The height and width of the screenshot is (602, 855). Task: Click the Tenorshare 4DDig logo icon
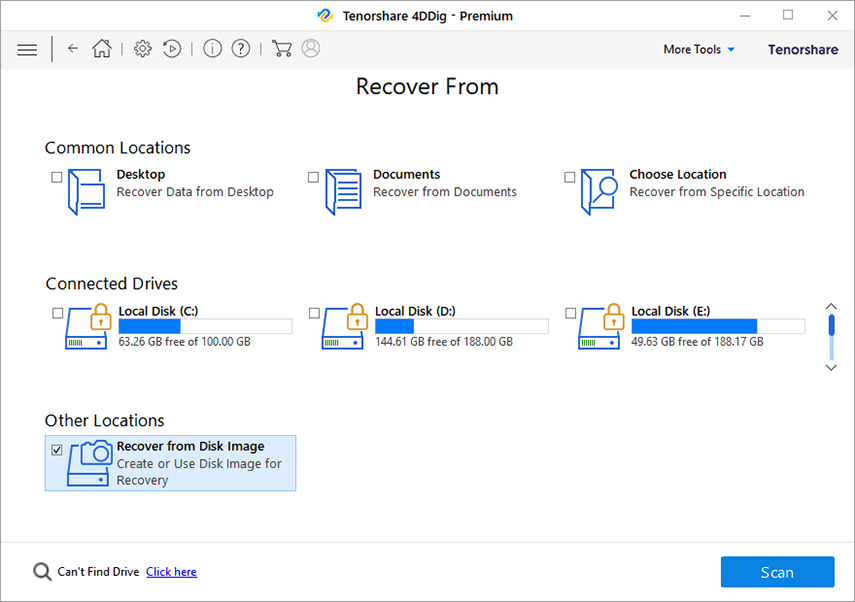click(325, 15)
